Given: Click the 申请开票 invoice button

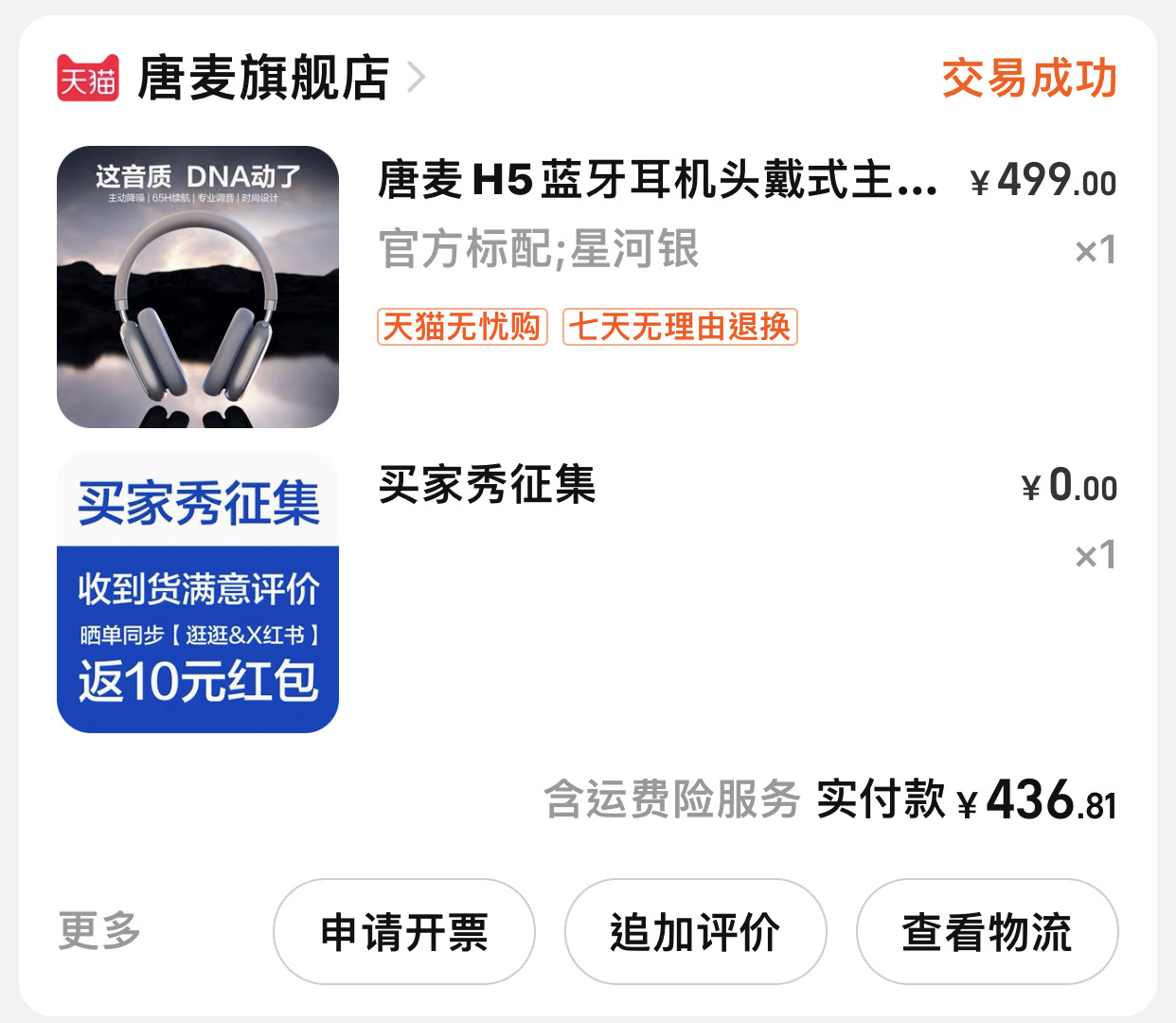Looking at the screenshot, I should (404, 932).
